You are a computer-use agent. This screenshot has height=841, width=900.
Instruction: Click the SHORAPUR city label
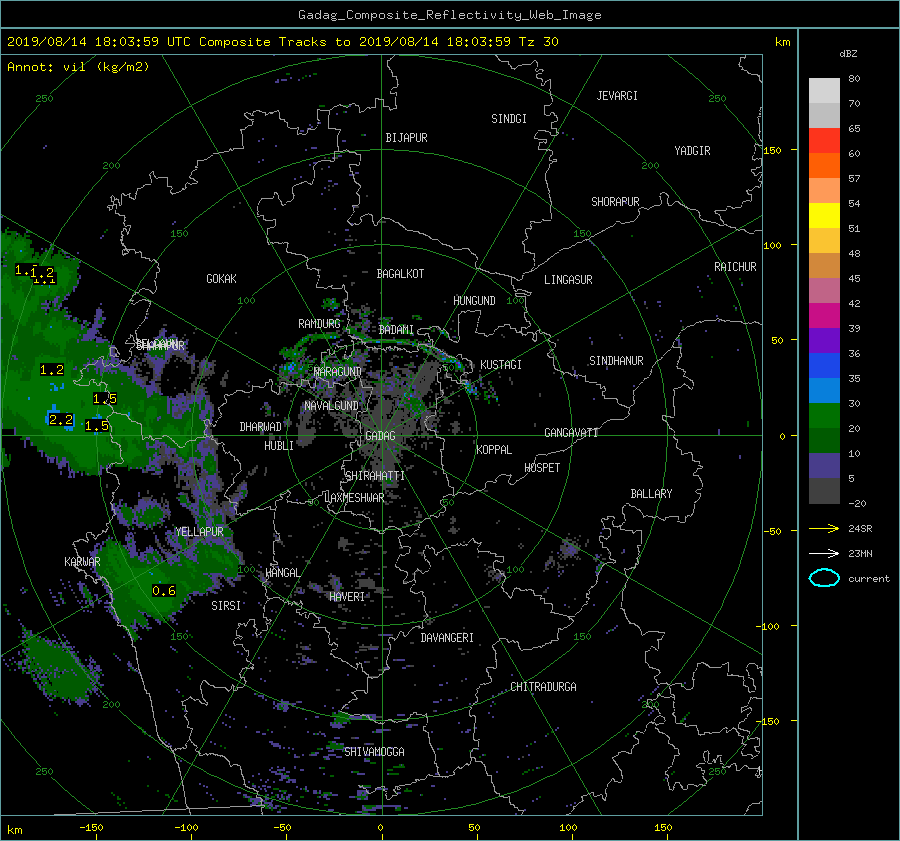(615, 201)
